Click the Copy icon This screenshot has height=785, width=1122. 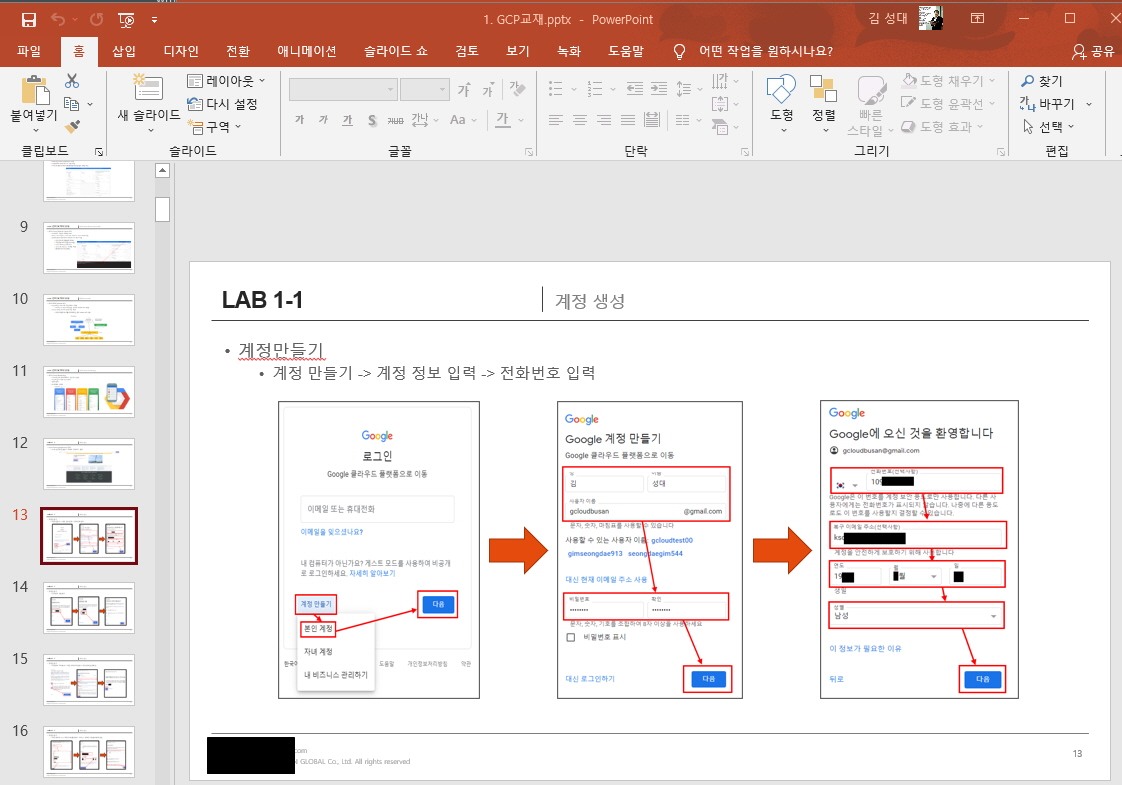click(72, 104)
